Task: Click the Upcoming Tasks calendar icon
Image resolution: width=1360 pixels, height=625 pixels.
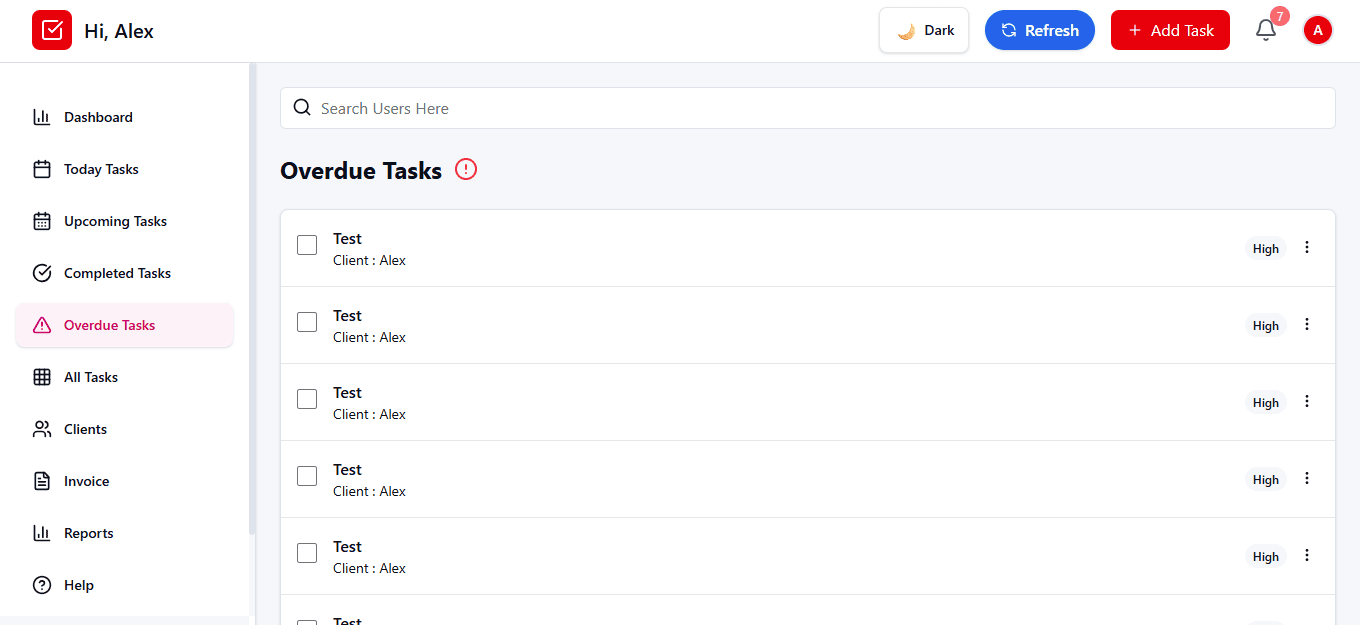Action: click(41, 221)
